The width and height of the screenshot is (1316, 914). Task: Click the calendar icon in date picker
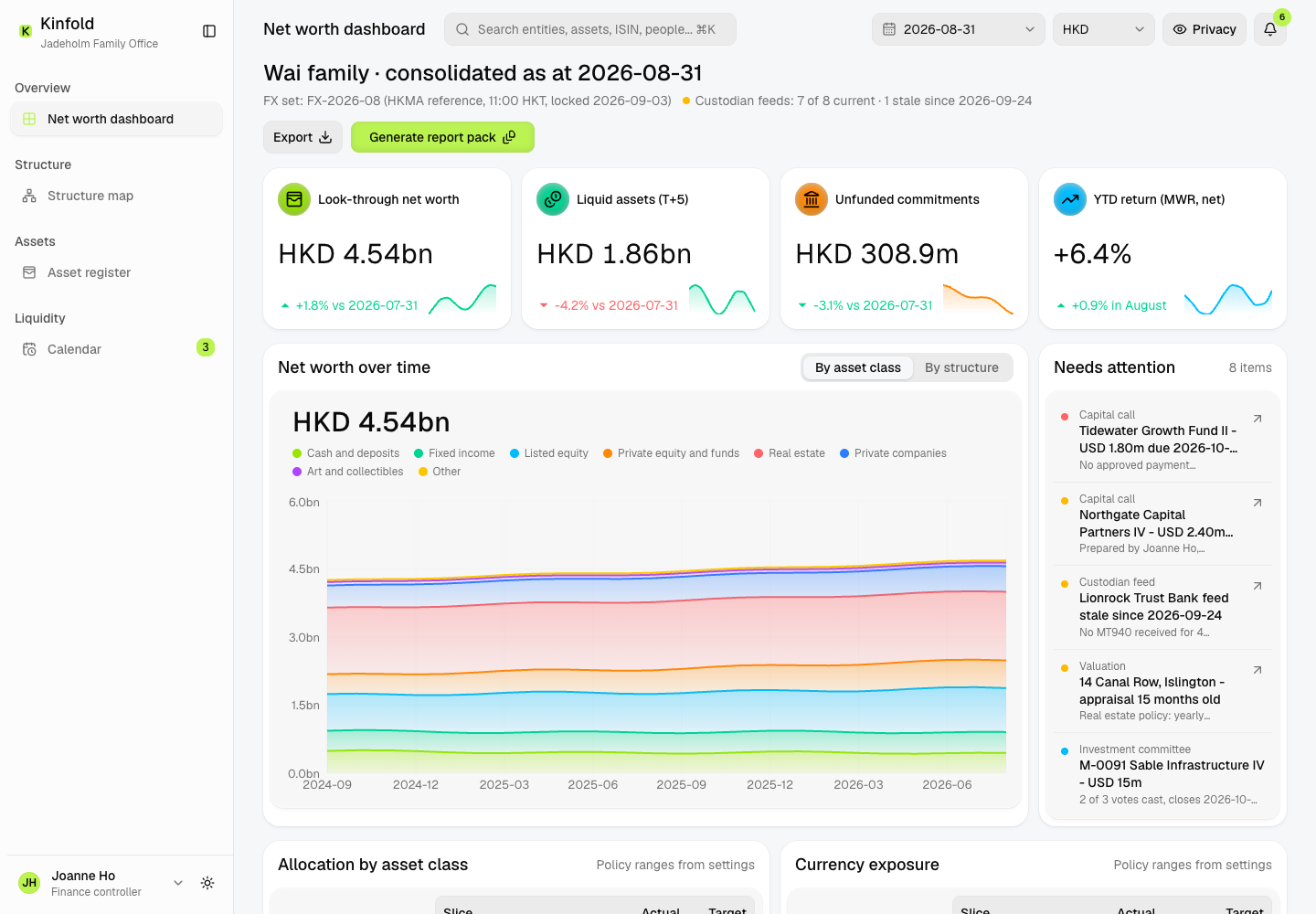pyautogui.click(x=888, y=29)
